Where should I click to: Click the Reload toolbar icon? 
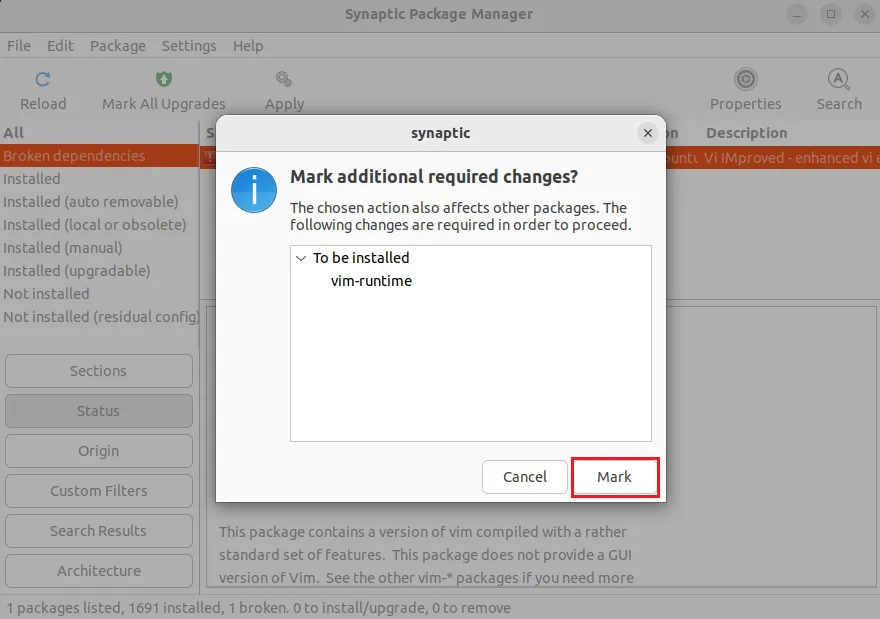tap(43, 80)
